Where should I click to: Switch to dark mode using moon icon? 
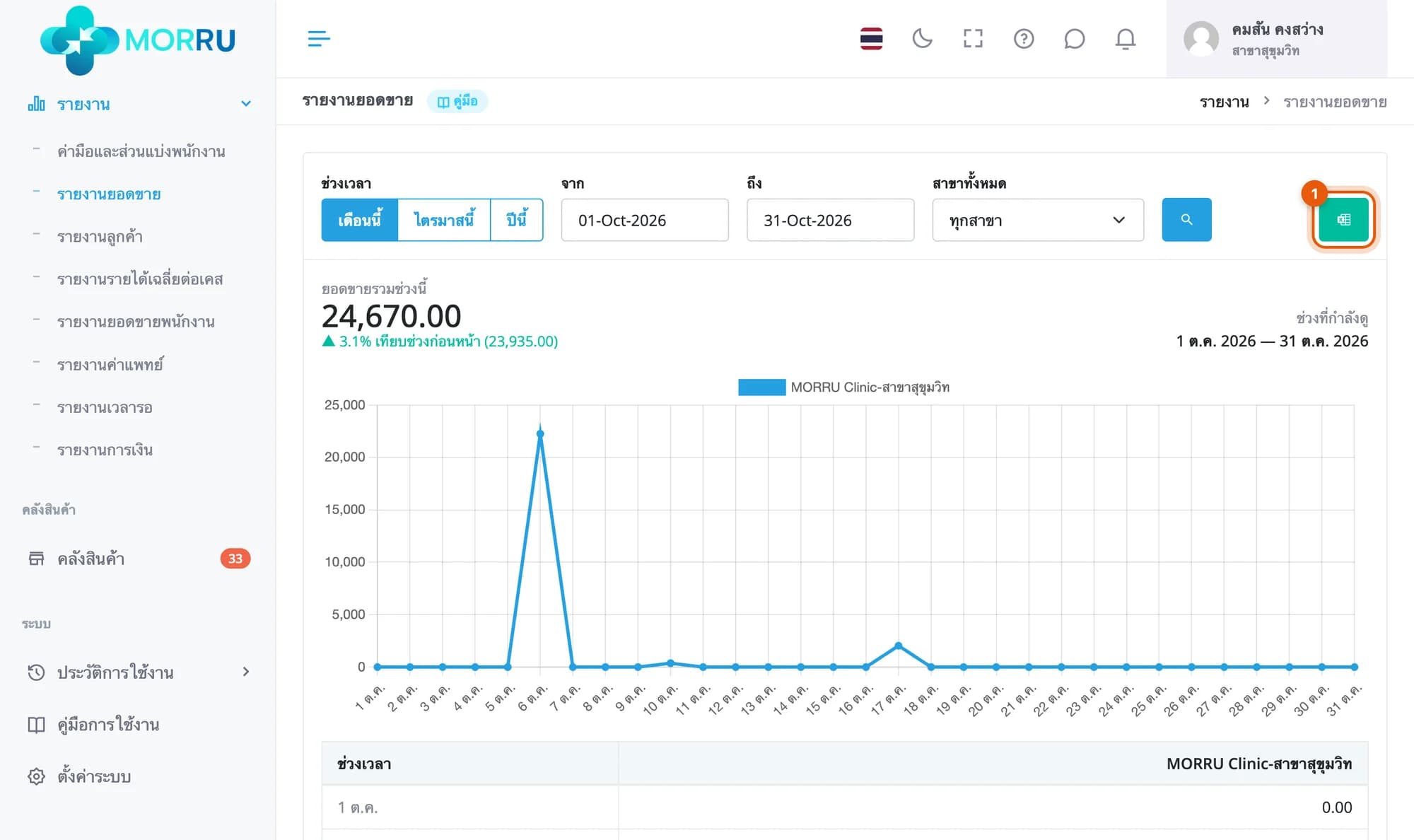click(922, 39)
